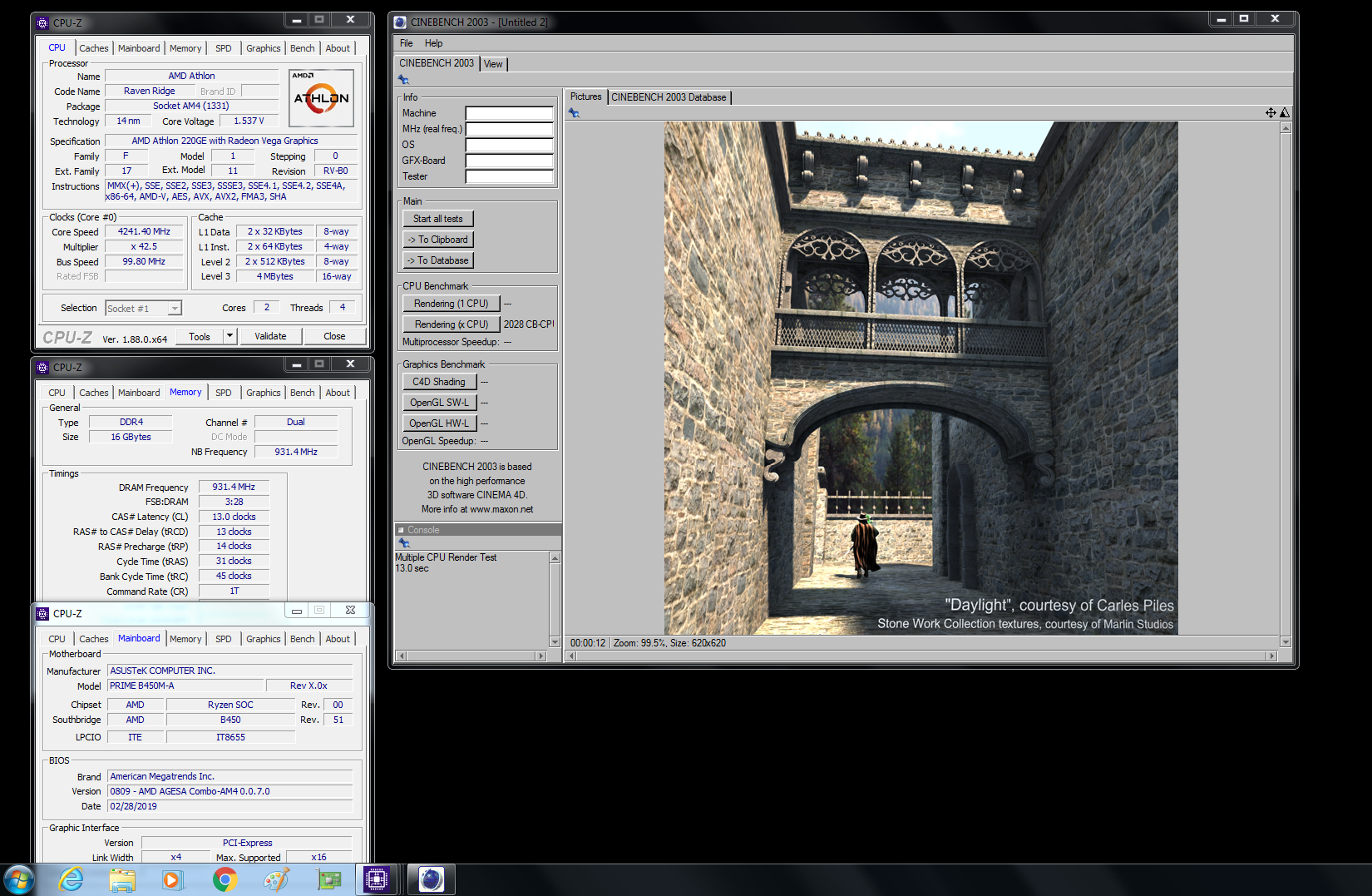
Task: Click the picture panel vertical scrollbar up arrow
Action: pyautogui.click(x=1286, y=128)
